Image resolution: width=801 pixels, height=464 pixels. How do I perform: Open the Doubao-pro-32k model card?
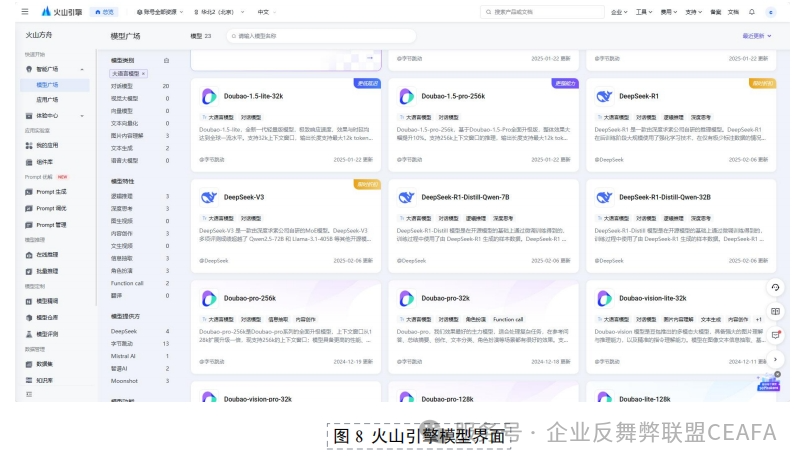tap(483, 327)
